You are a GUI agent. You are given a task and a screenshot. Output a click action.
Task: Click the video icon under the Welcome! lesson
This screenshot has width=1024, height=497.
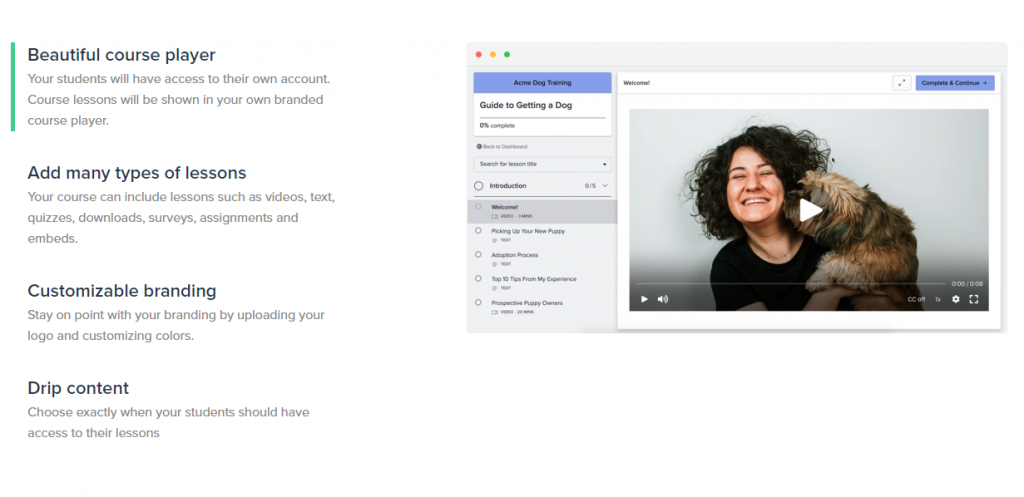[494, 216]
